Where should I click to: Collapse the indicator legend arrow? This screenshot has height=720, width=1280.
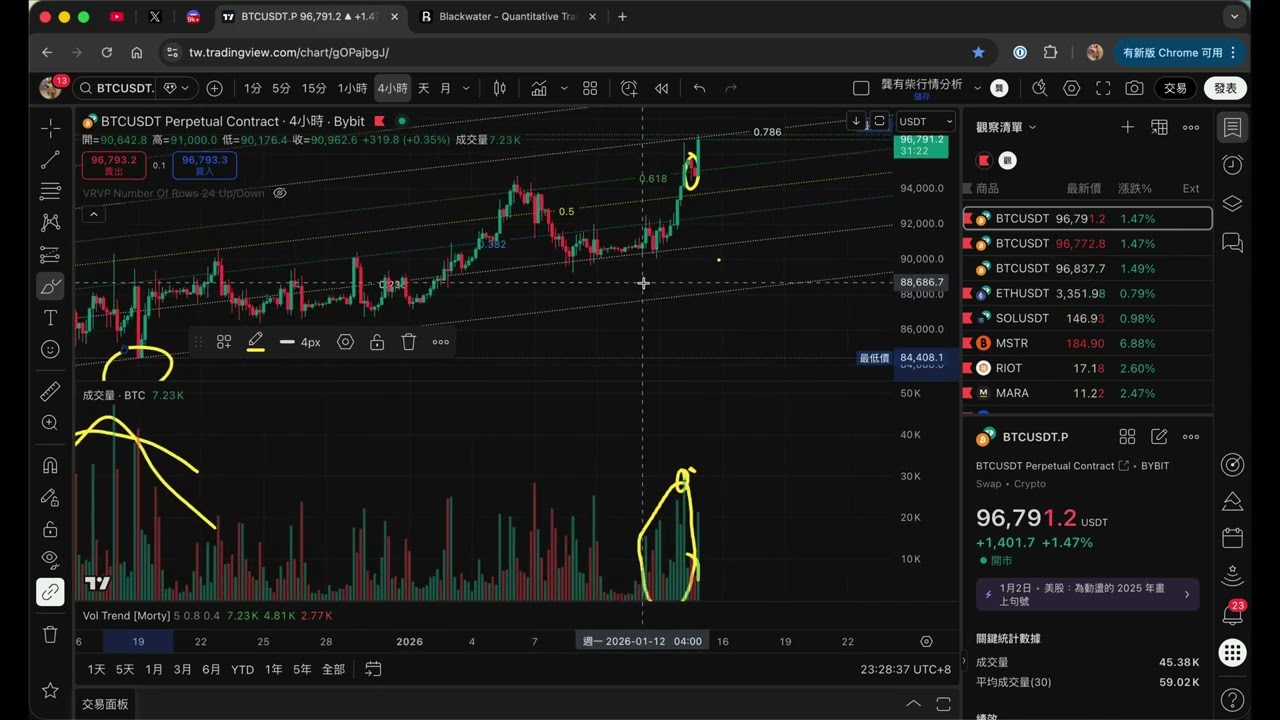[x=93, y=214]
